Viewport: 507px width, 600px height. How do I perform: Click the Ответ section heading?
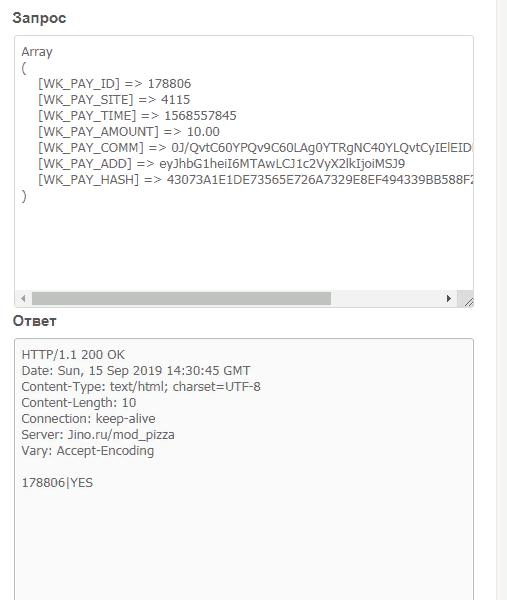(x=34, y=321)
